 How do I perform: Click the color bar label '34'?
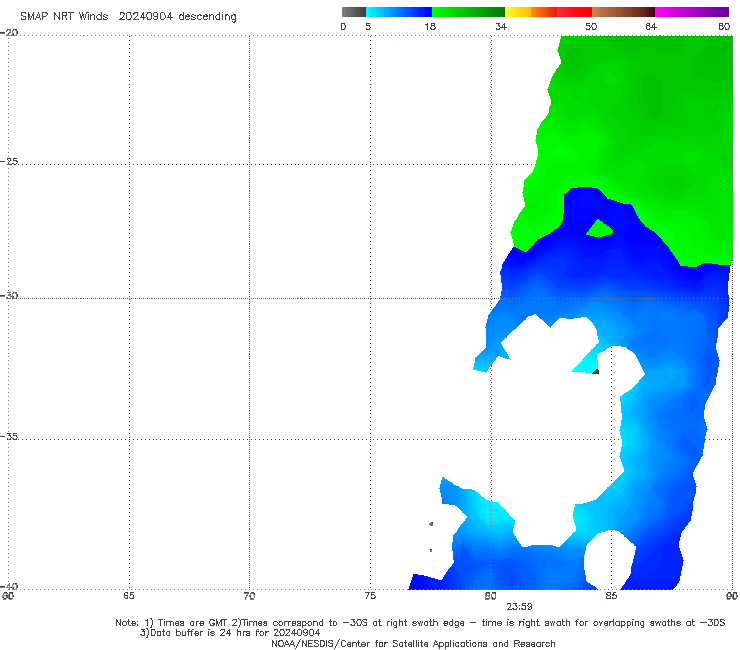(501, 26)
